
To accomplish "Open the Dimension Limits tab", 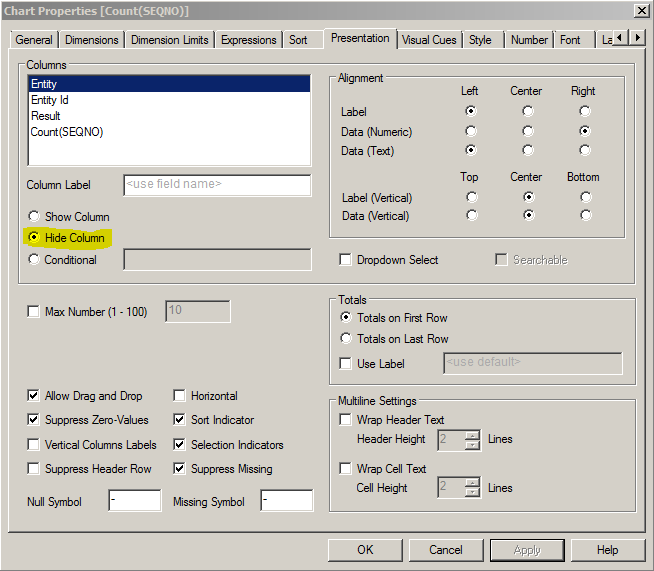I will point(169,40).
